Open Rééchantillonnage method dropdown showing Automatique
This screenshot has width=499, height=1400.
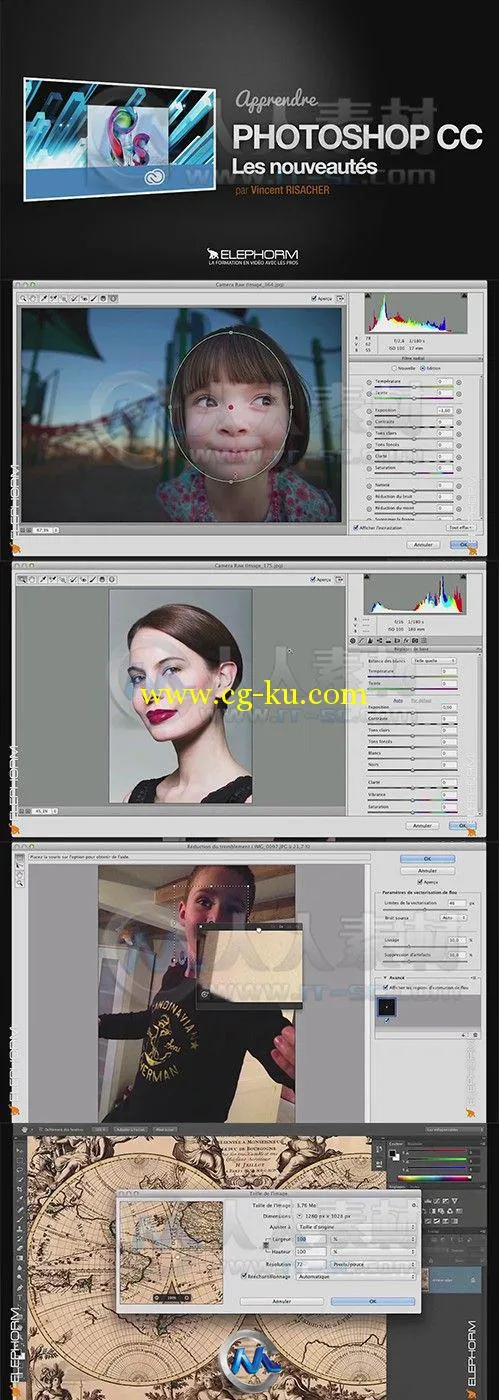point(356,1276)
